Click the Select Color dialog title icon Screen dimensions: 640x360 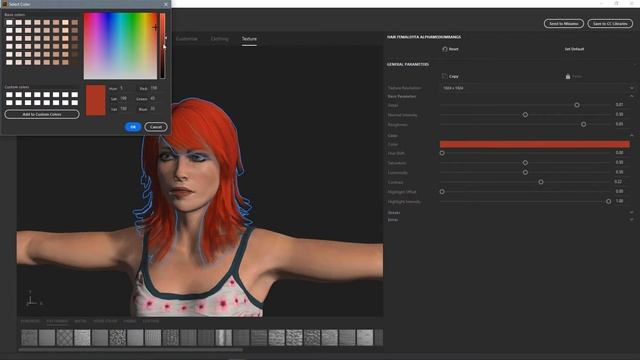[5, 4]
